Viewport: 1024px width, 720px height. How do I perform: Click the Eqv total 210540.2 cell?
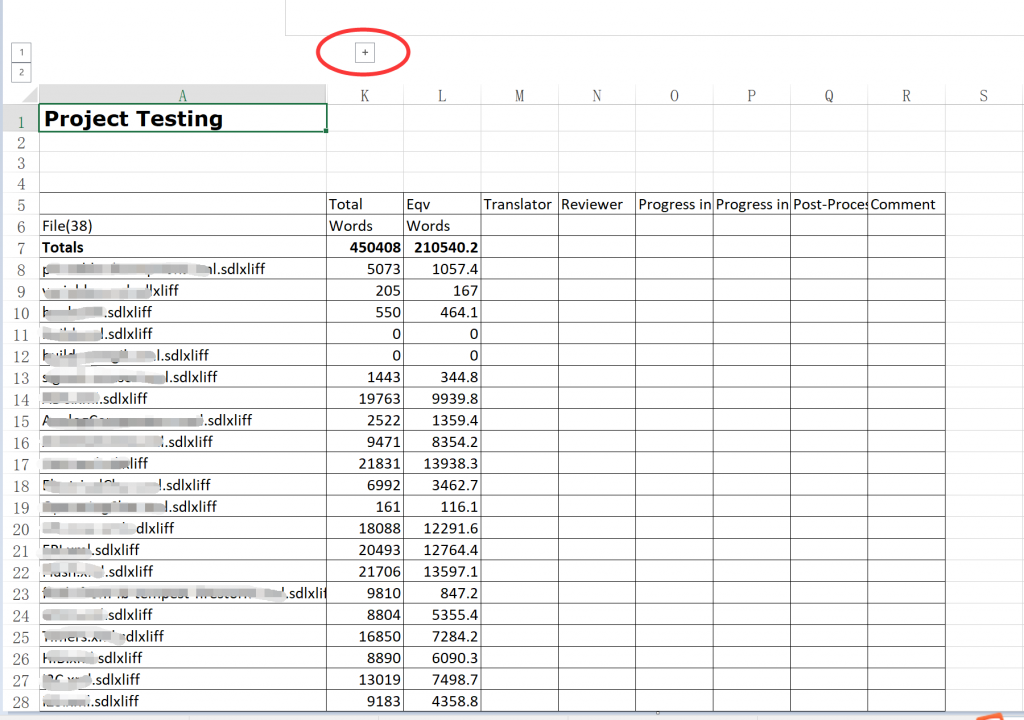(x=442, y=247)
